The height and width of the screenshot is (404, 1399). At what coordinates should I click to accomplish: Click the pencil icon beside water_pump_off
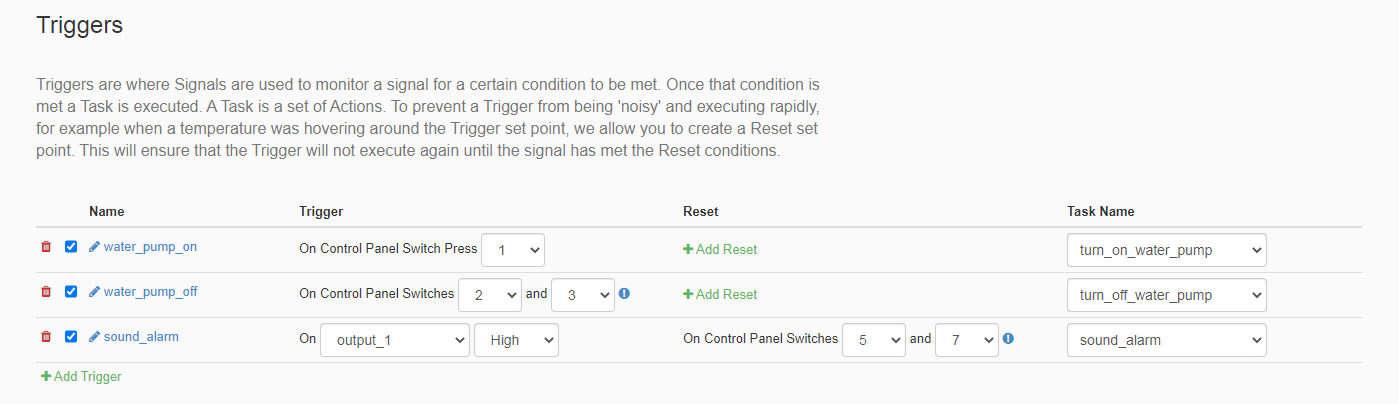click(95, 292)
